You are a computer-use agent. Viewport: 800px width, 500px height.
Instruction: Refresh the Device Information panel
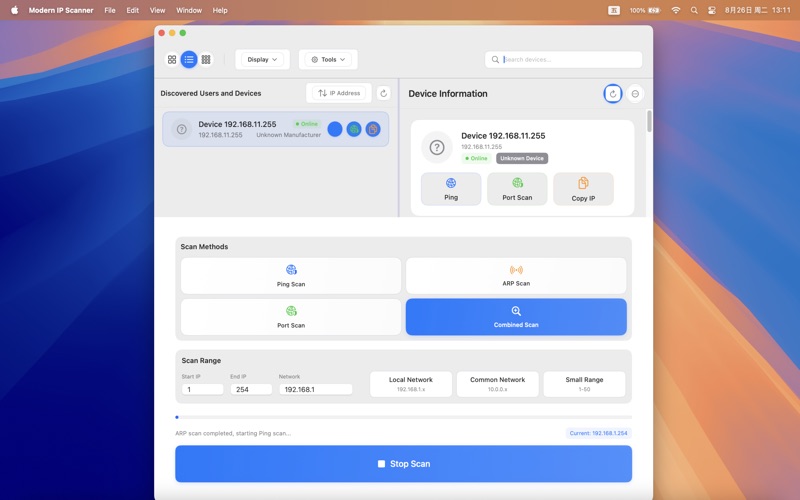tap(612, 94)
